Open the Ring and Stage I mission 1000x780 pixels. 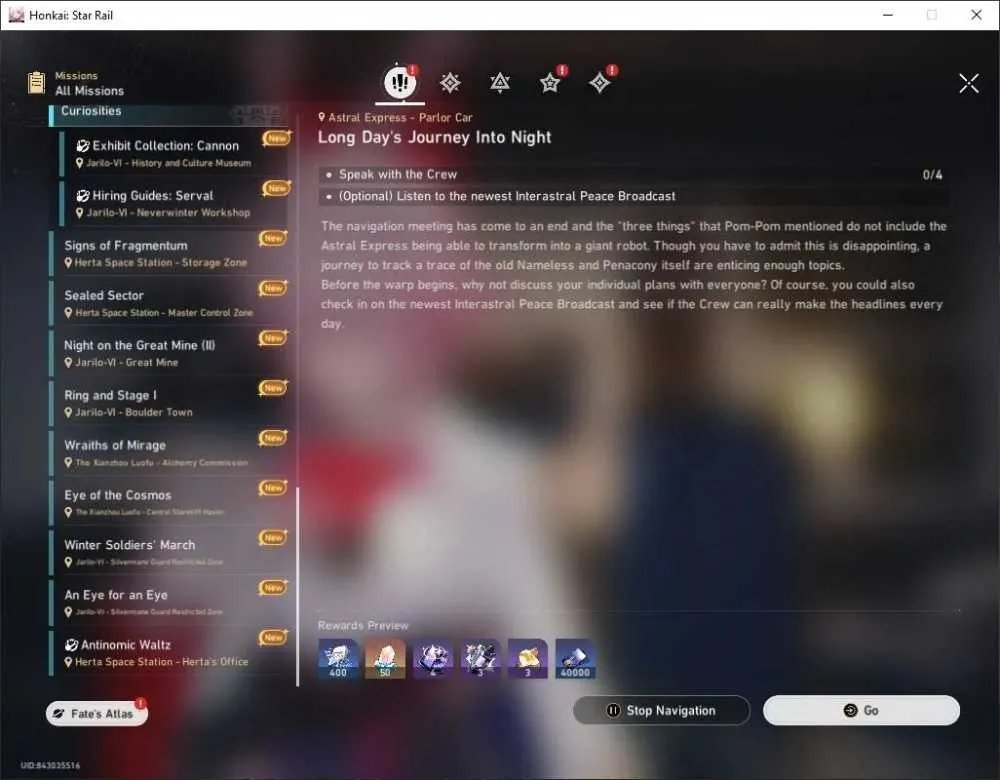point(168,402)
